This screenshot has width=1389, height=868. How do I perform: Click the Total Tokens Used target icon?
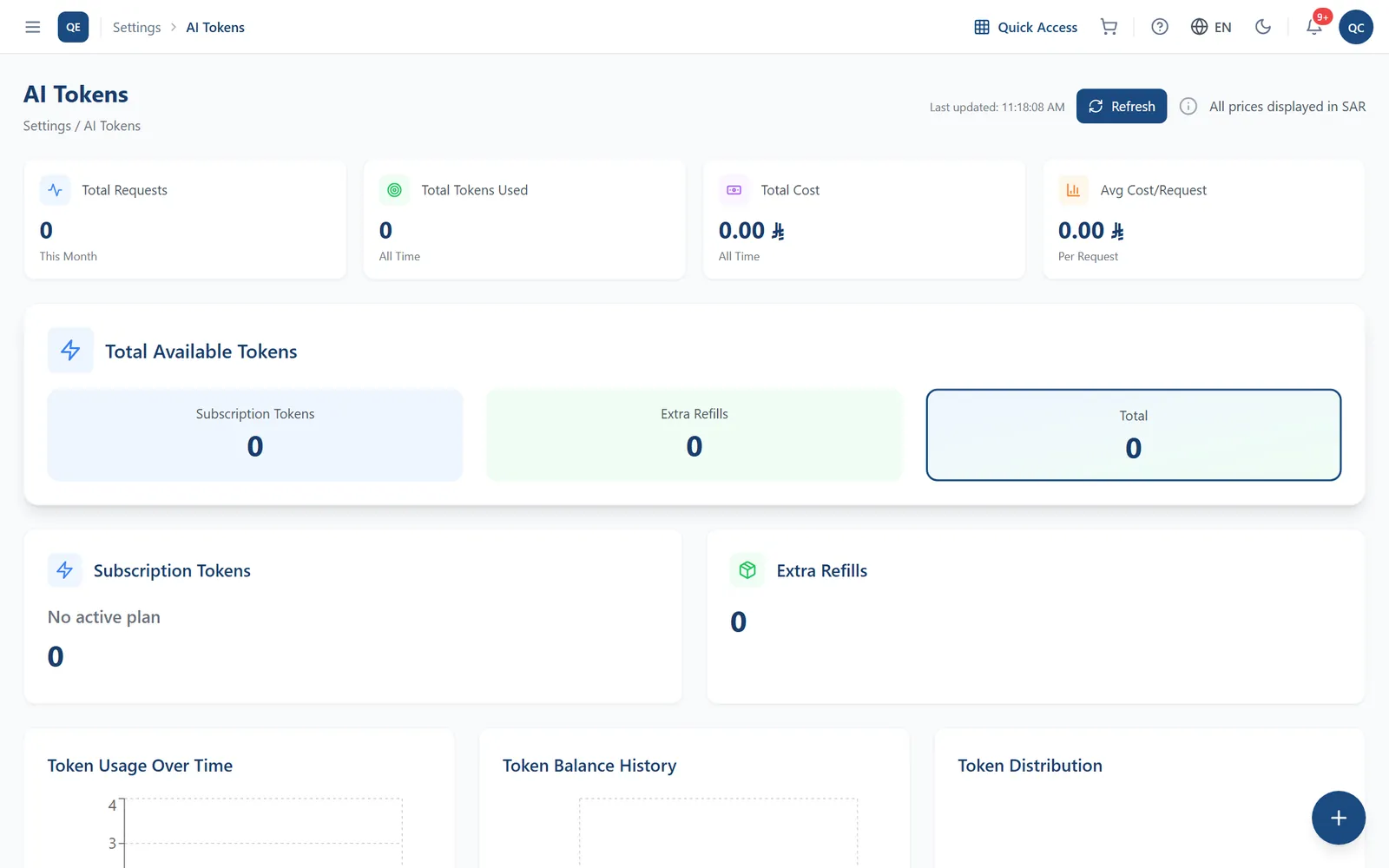click(394, 190)
